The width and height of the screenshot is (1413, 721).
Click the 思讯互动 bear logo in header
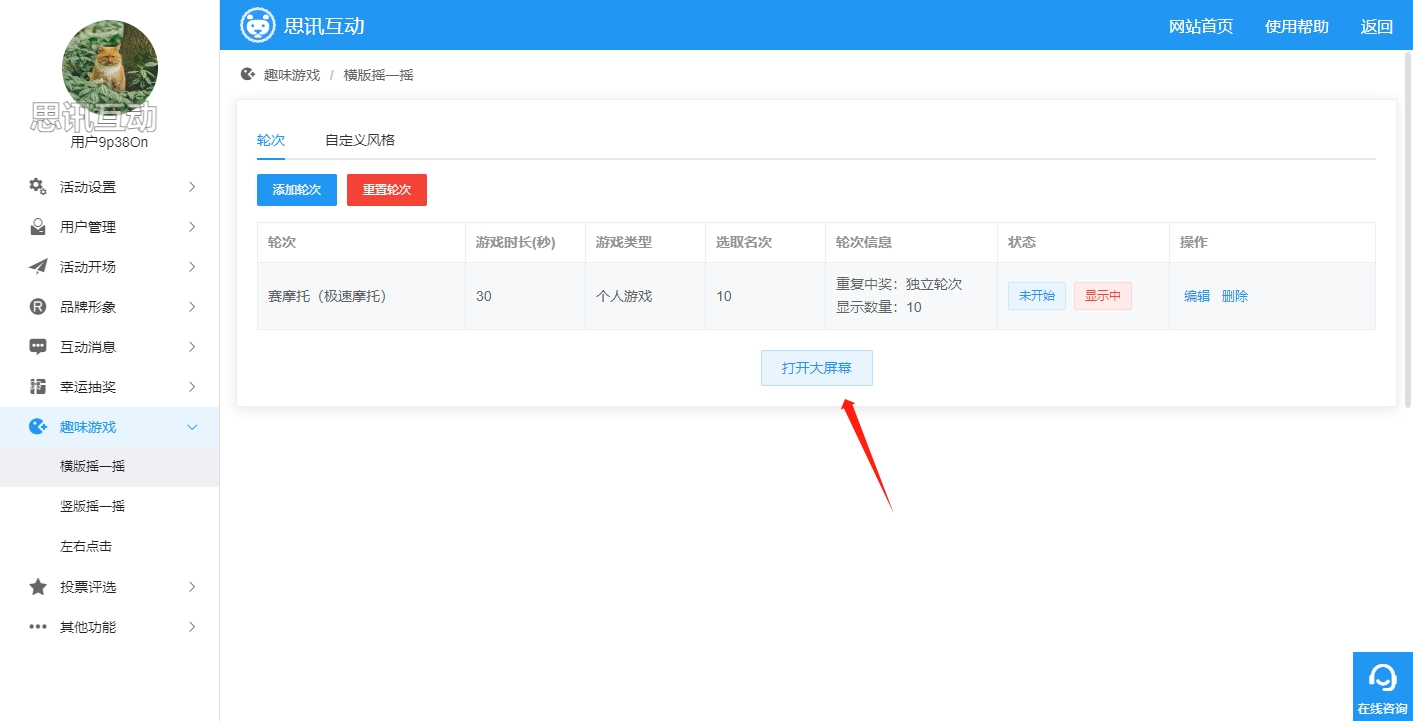point(258,25)
